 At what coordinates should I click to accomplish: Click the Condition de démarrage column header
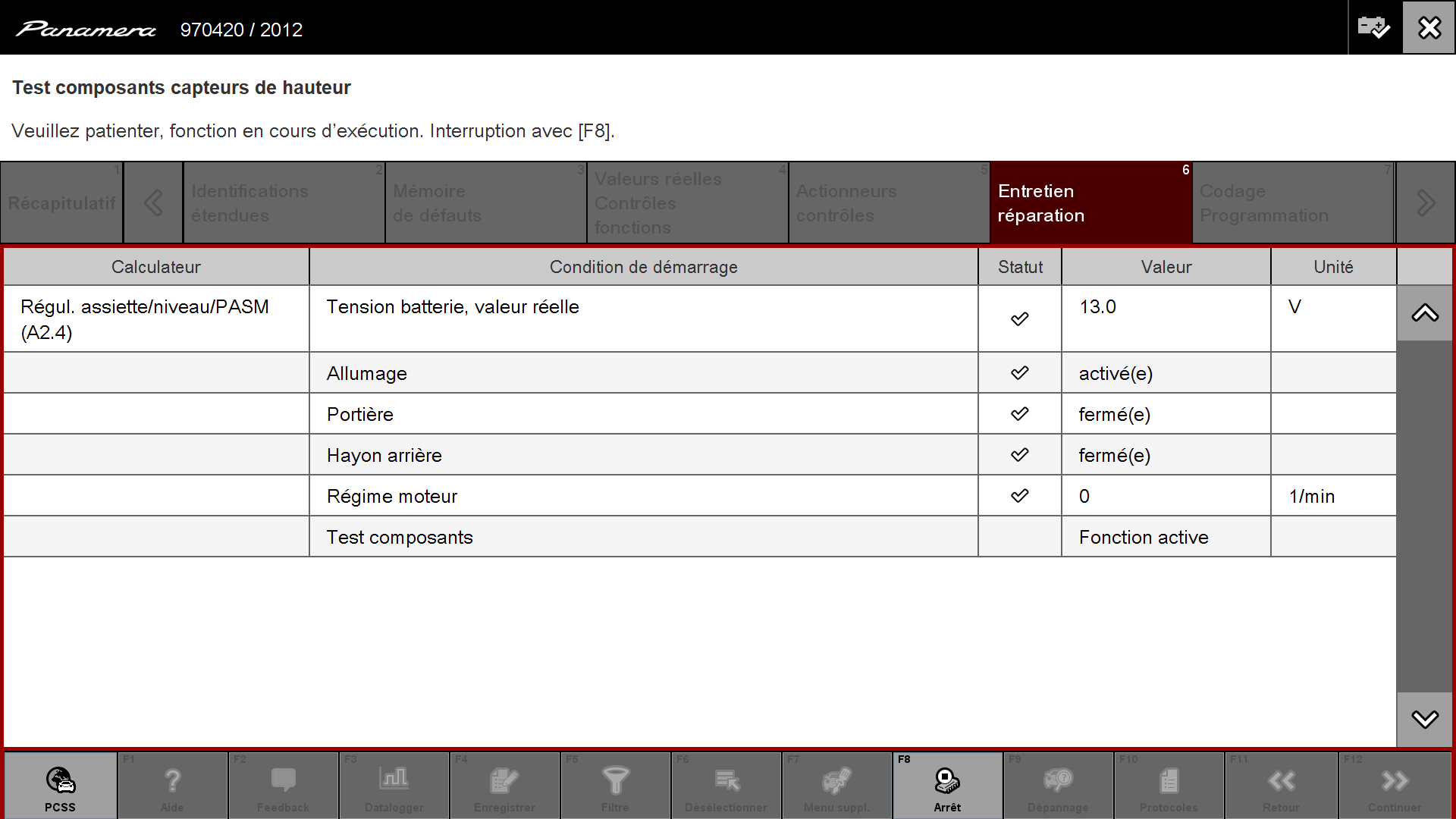tap(643, 267)
